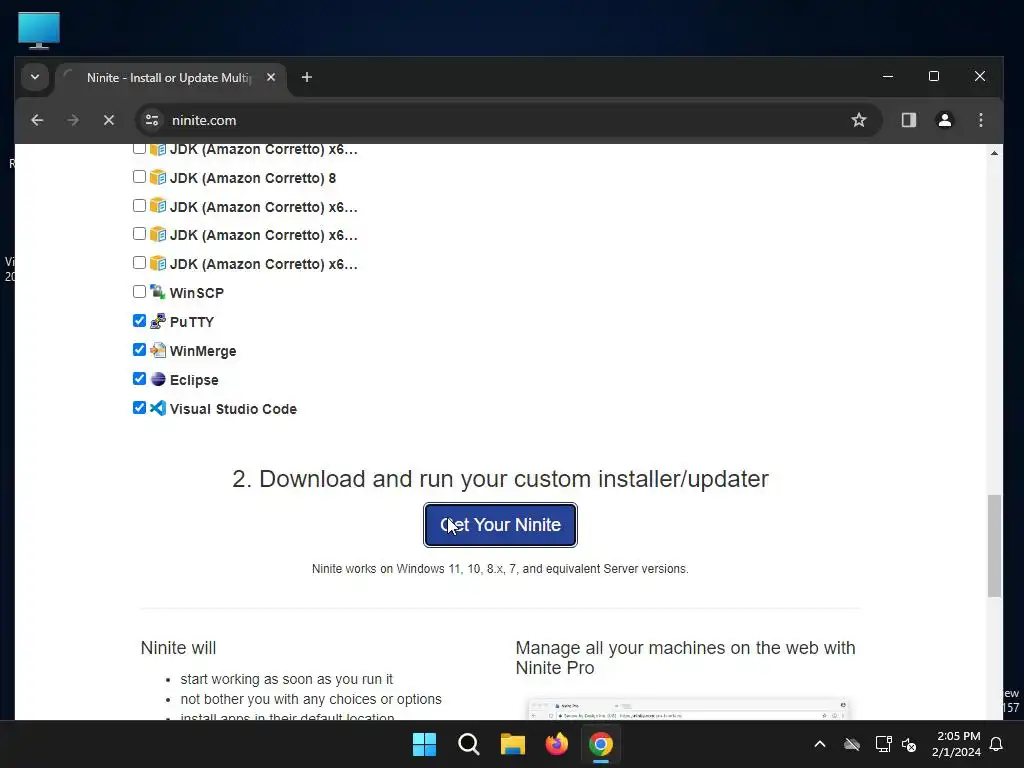Select the Ninite - Install or Update tab

coord(170,78)
